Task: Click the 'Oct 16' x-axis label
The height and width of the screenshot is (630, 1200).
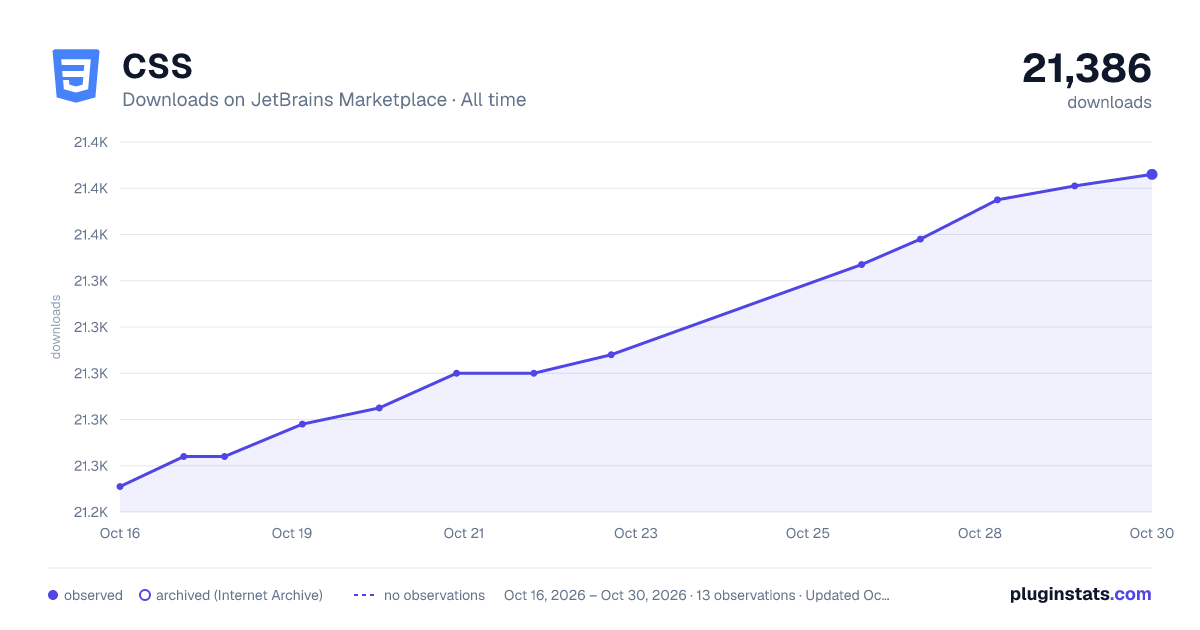Action: (120, 533)
